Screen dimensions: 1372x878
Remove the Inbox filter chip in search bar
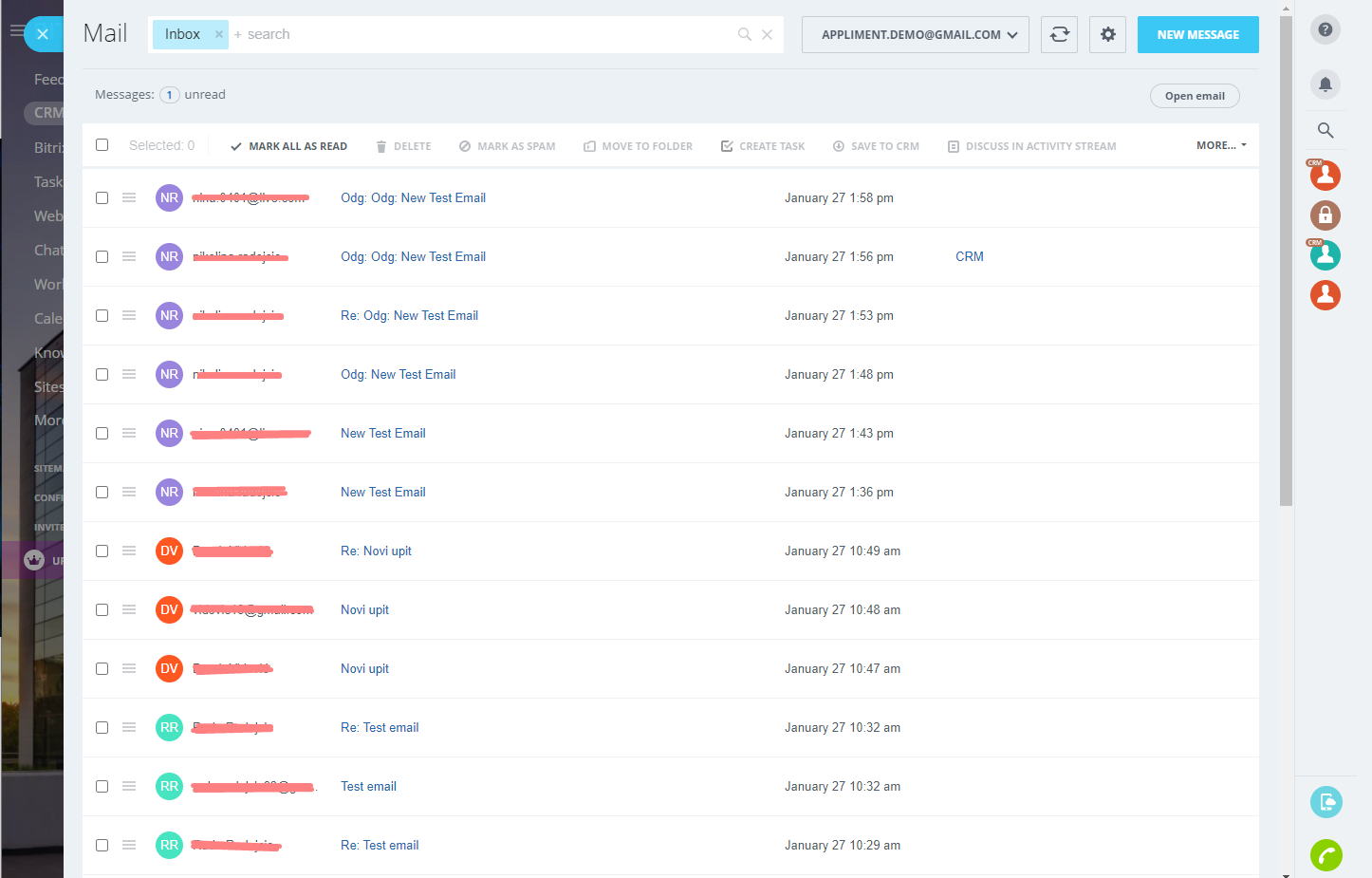(218, 33)
